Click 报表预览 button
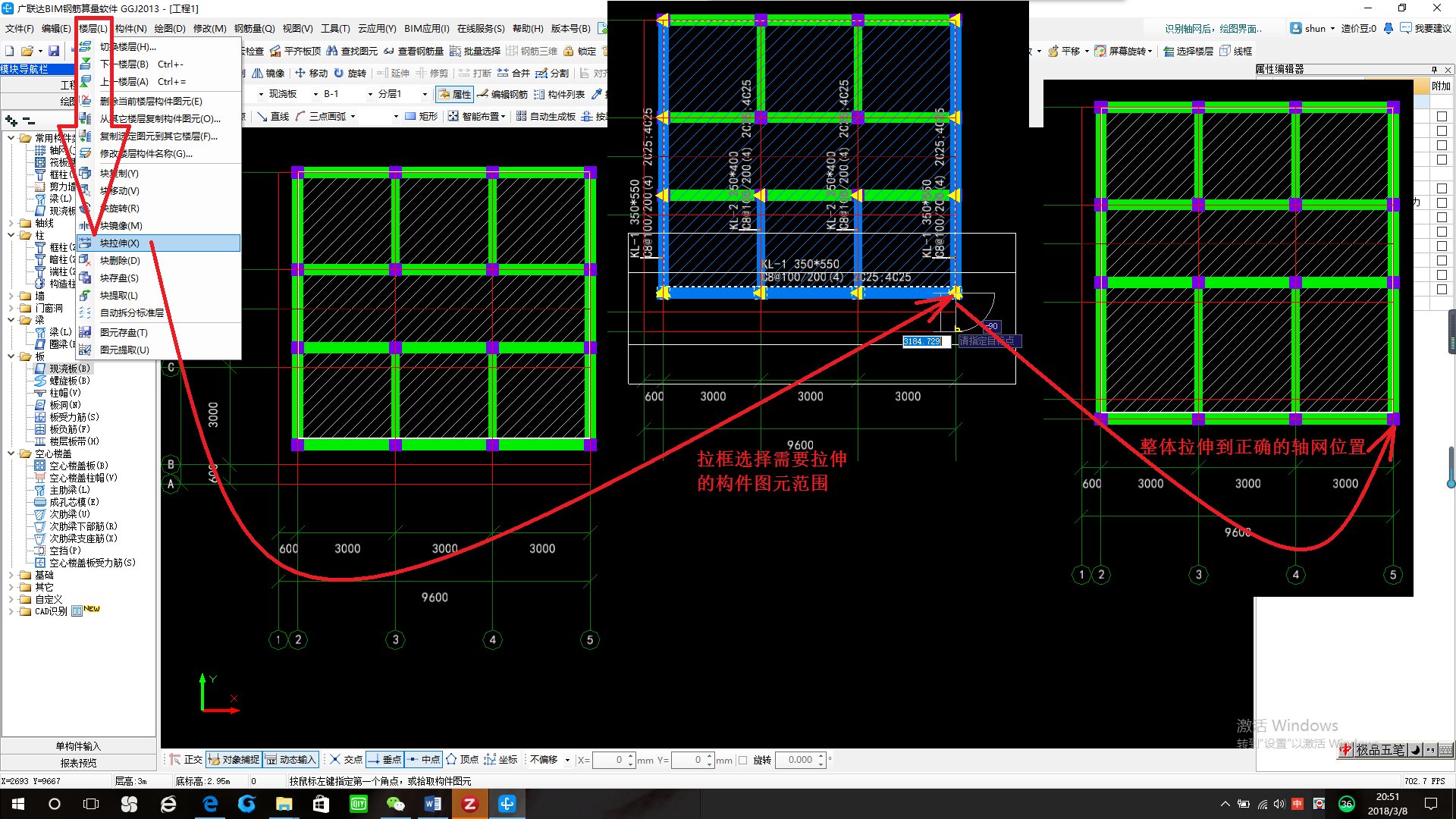Image resolution: width=1456 pixels, height=819 pixels. click(78, 763)
